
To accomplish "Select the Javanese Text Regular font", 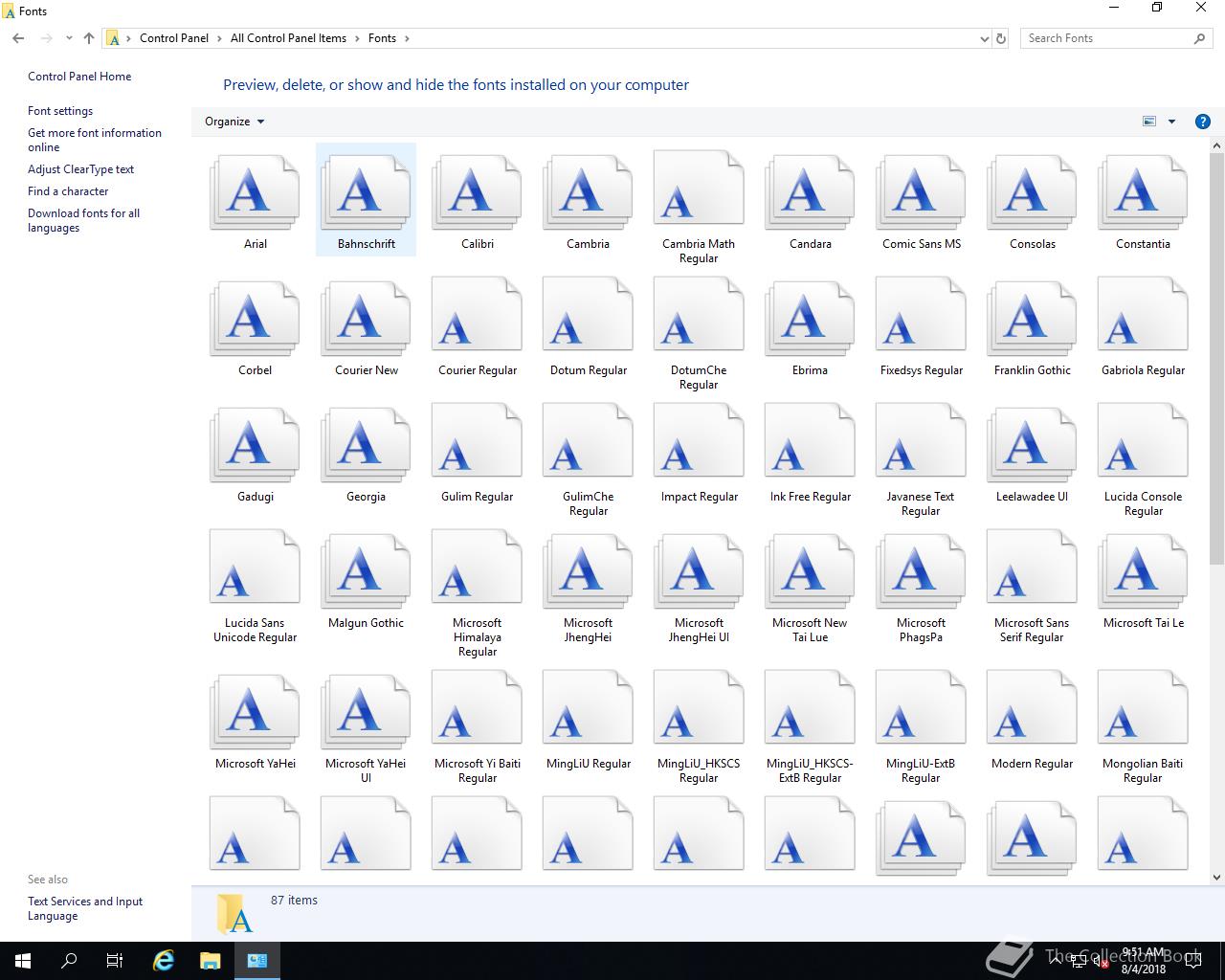I will (921, 441).
